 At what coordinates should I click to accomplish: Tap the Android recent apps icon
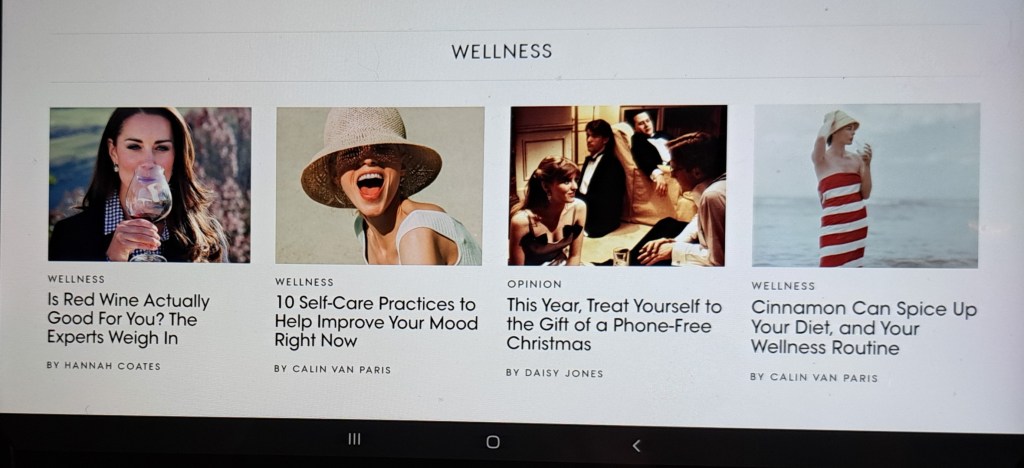coord(355,439)
